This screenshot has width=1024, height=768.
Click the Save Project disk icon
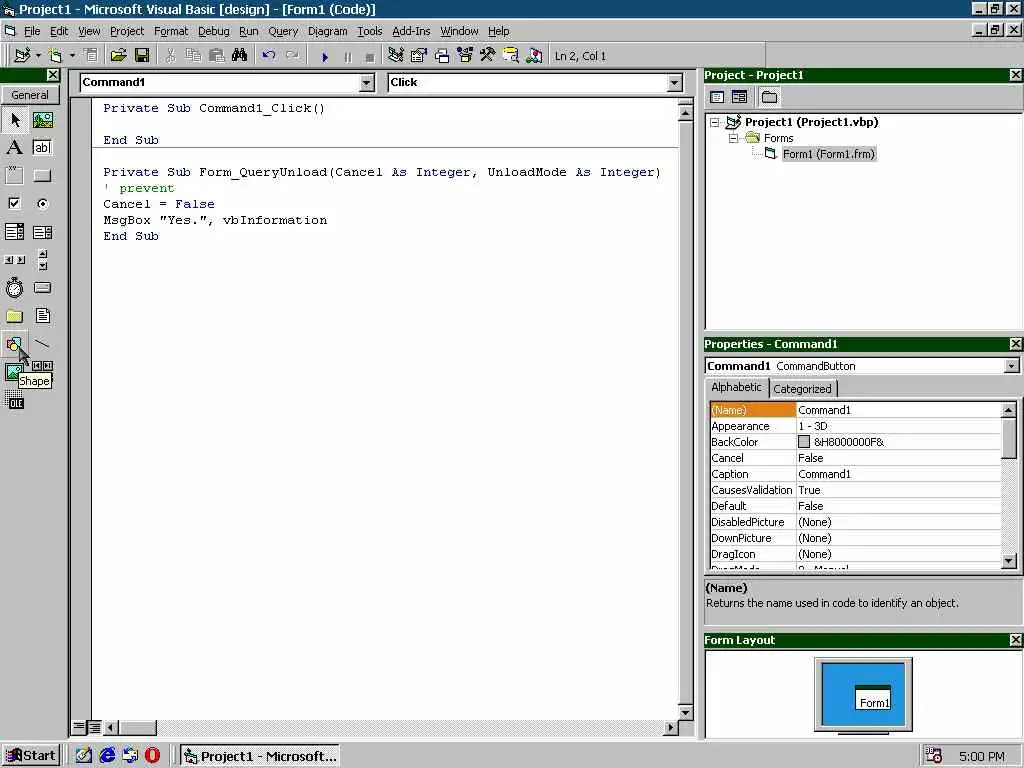coord(142,56)
